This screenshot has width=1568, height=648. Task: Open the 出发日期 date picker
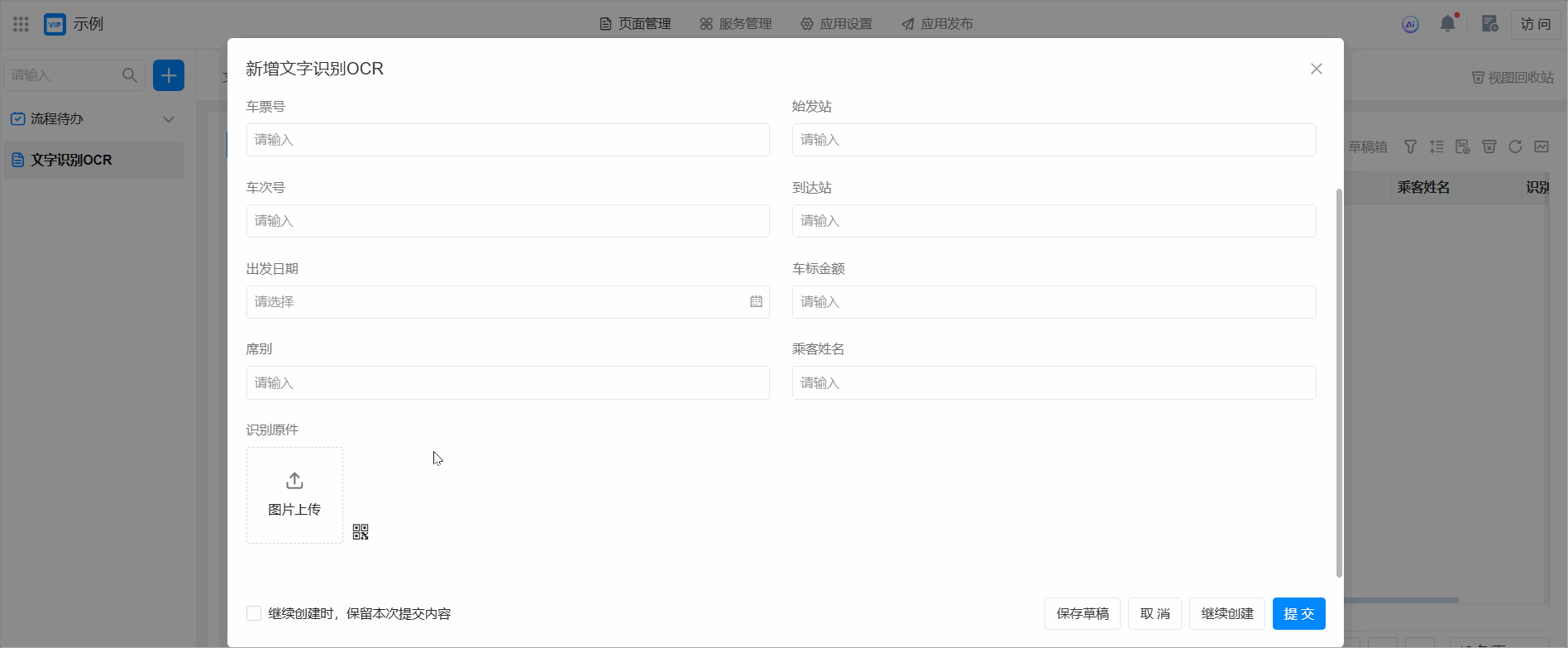(x=496, y=302)
